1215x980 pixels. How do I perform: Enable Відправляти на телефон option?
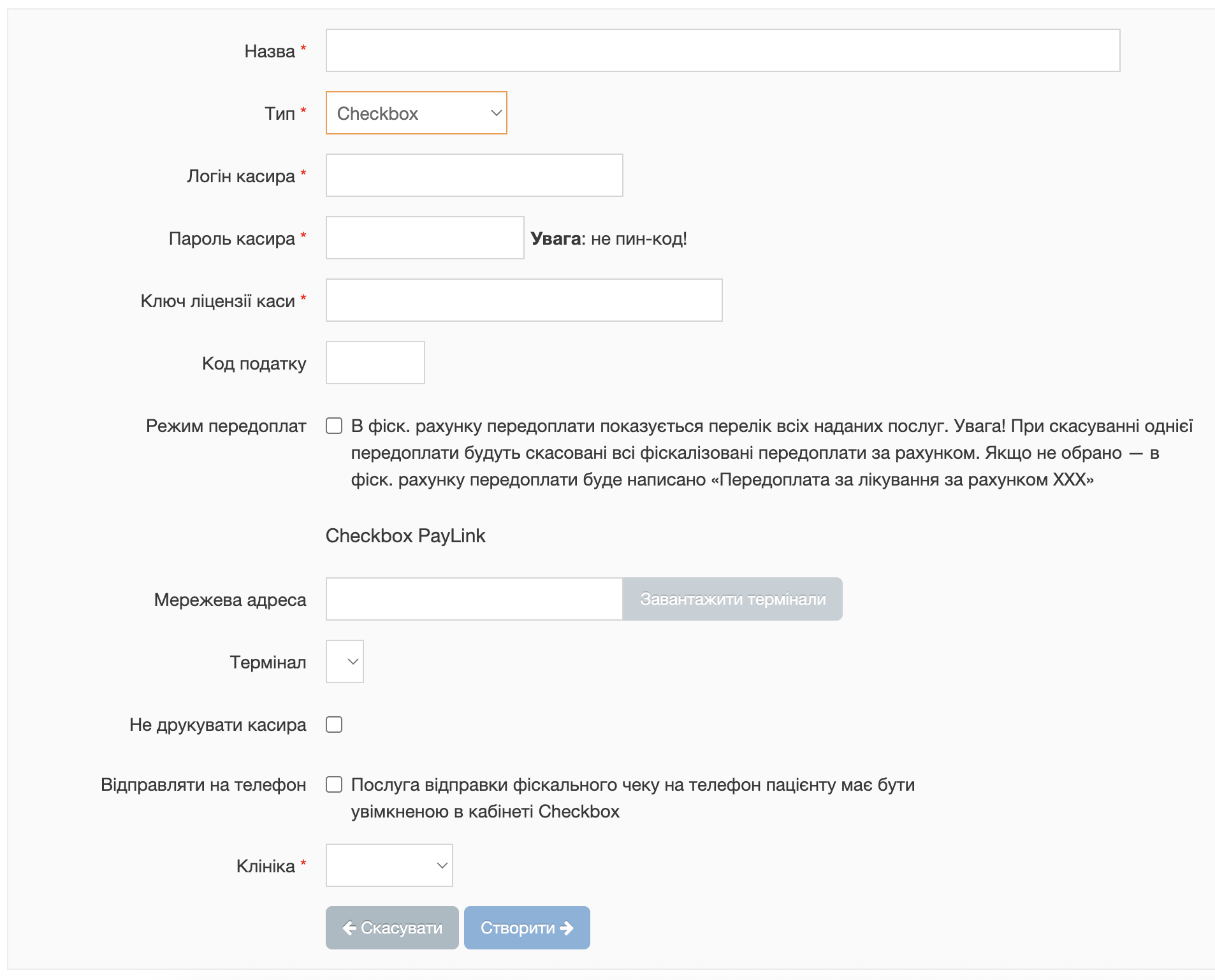(x=334, y=784)
